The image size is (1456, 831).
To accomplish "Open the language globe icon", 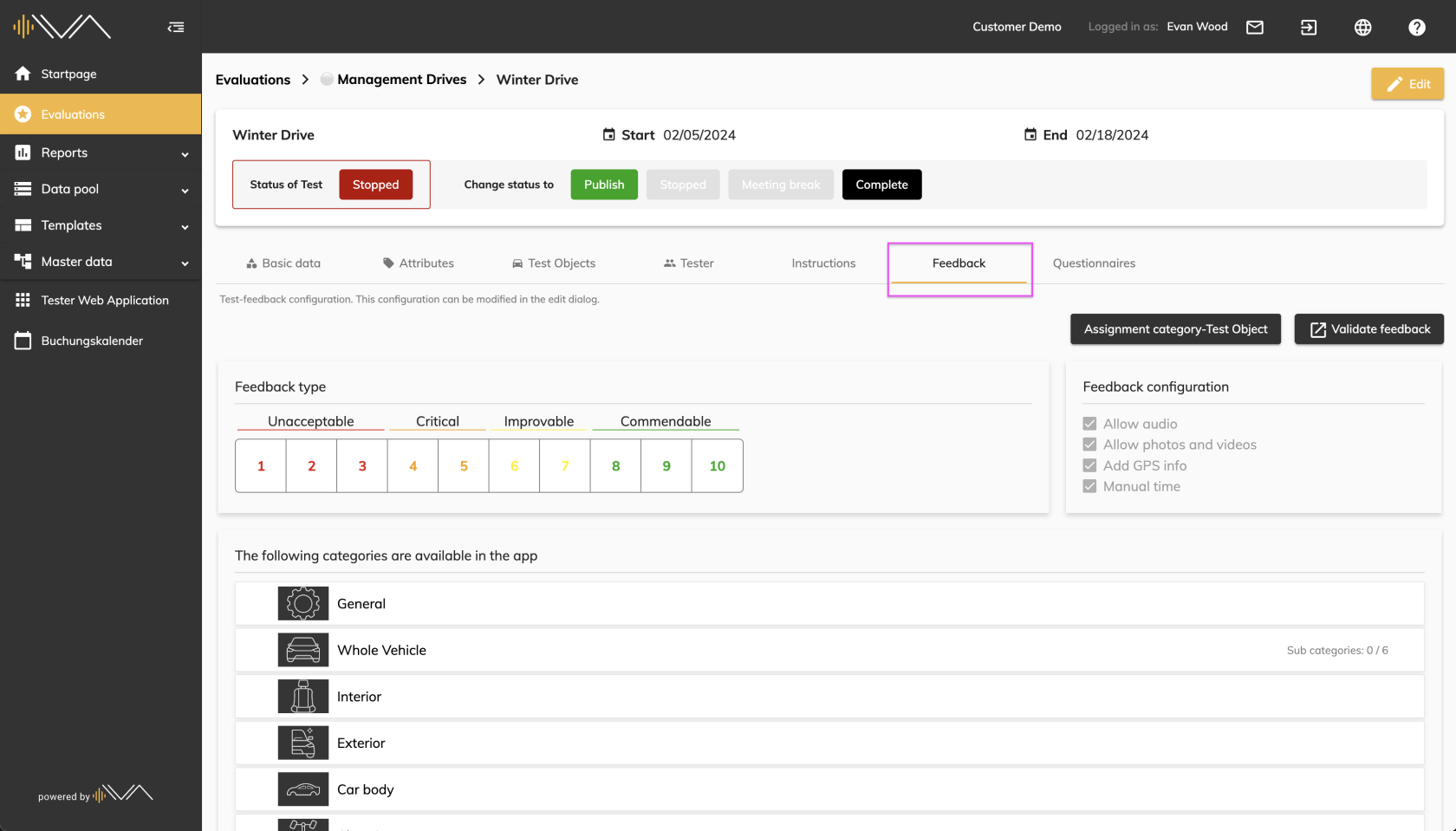I will pyautogui.click(x=1363, y=27).
